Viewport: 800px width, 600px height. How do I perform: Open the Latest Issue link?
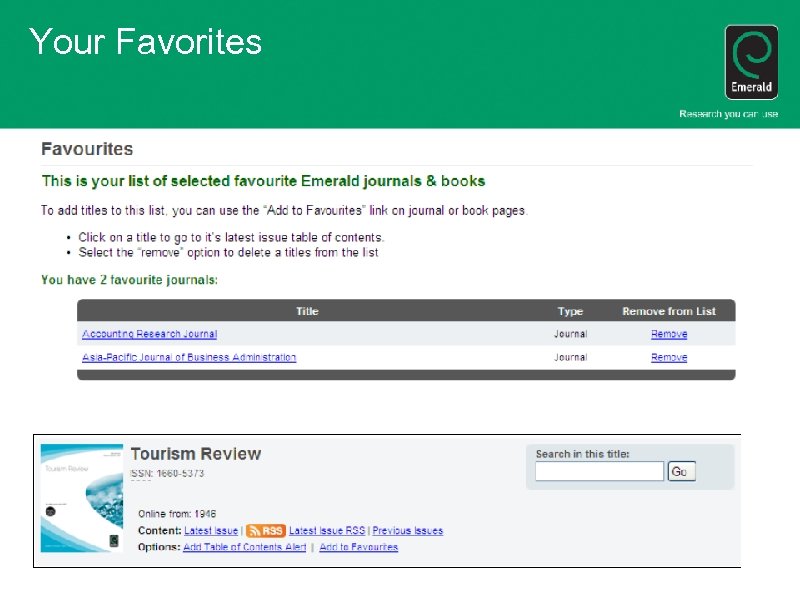point(211,531)
